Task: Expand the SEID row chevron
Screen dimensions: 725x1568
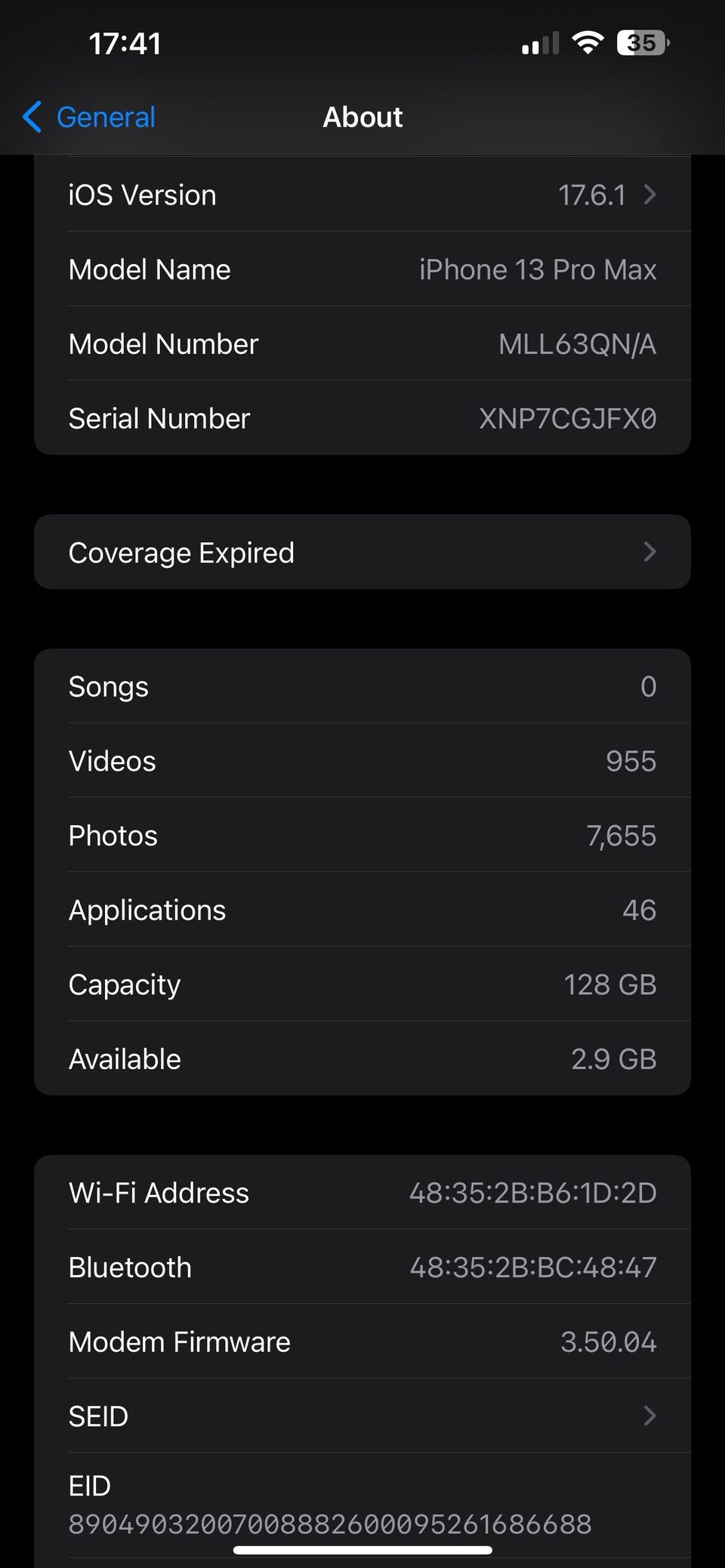Action: 649,1416
